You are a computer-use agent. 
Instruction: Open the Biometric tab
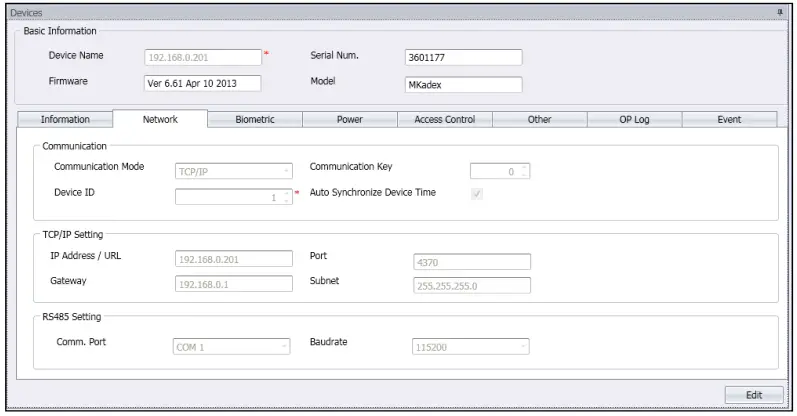pyautogui.click(x=255, y=120)
